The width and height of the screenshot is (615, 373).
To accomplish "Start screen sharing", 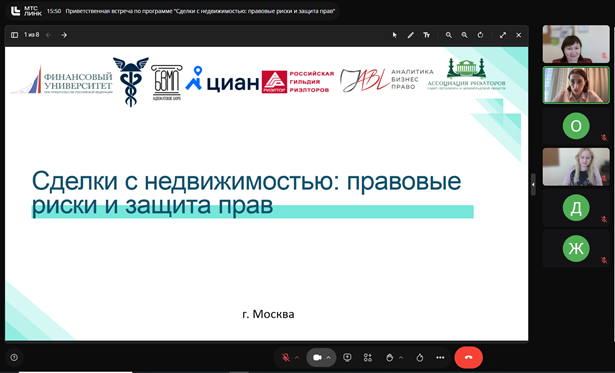I will (x=347, y=357).
